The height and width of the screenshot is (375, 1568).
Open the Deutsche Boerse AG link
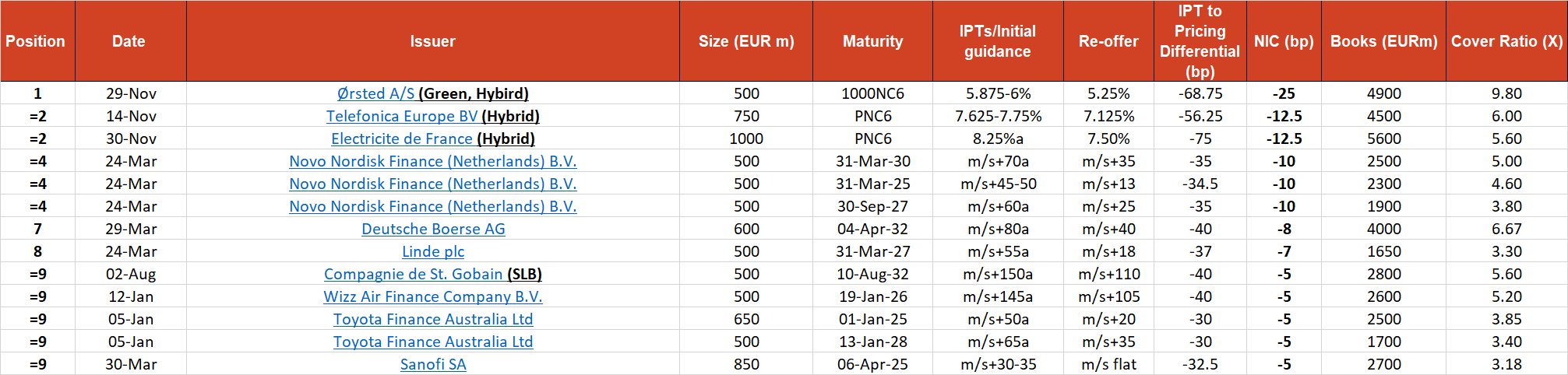click(x=433, y=229)
